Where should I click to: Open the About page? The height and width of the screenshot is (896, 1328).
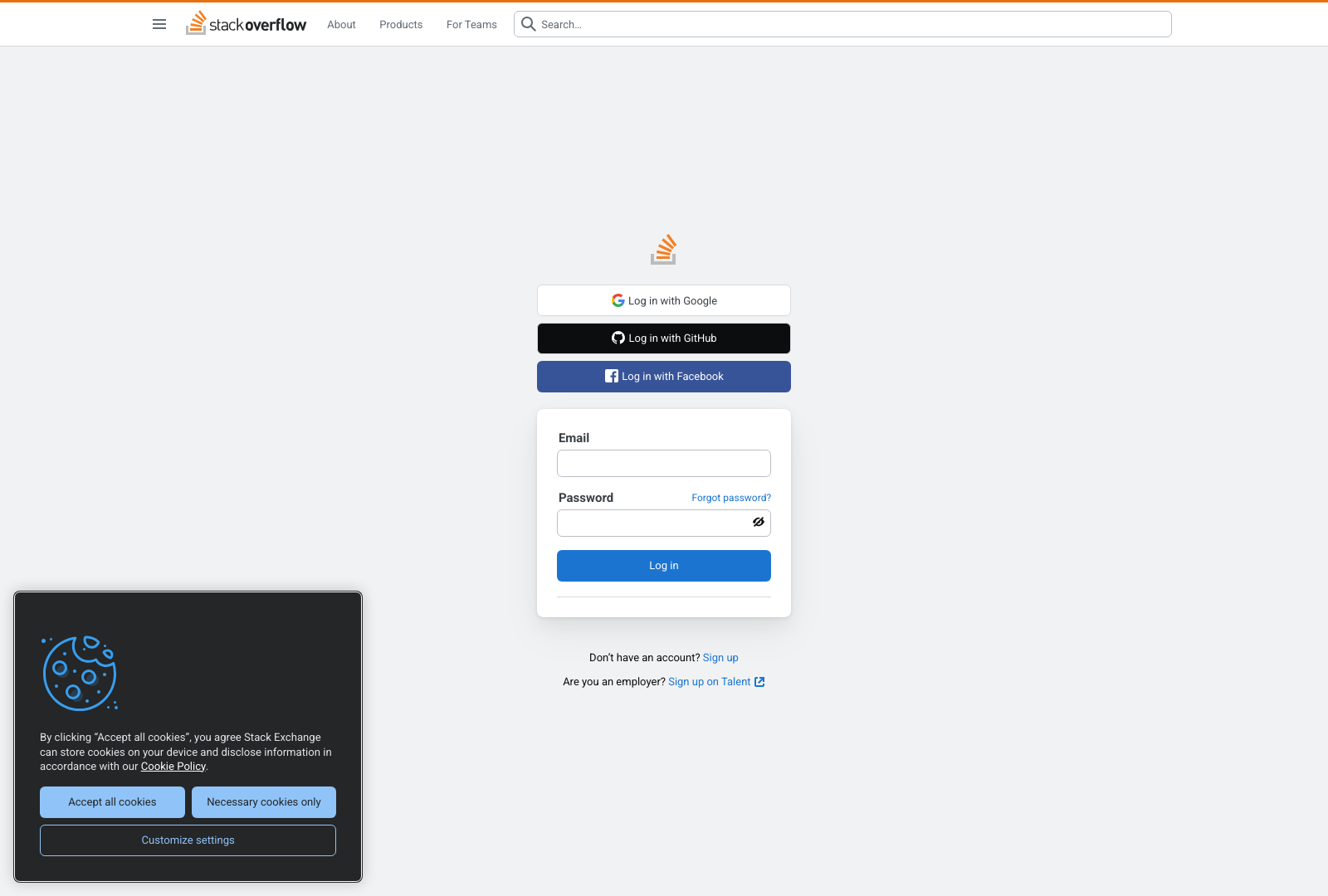341,24
